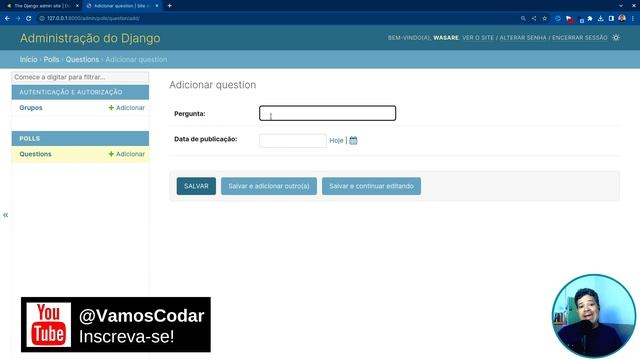
Task: Open the Questions model in sidebar
Action: coord(36,154)
